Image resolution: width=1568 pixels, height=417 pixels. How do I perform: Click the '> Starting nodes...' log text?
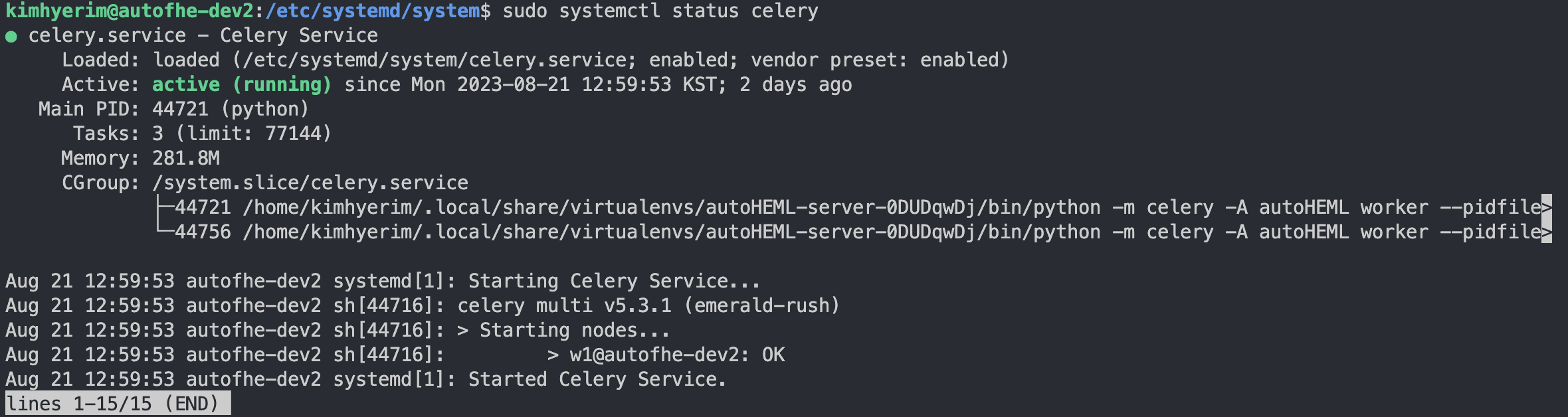click(x=563, y=330)
